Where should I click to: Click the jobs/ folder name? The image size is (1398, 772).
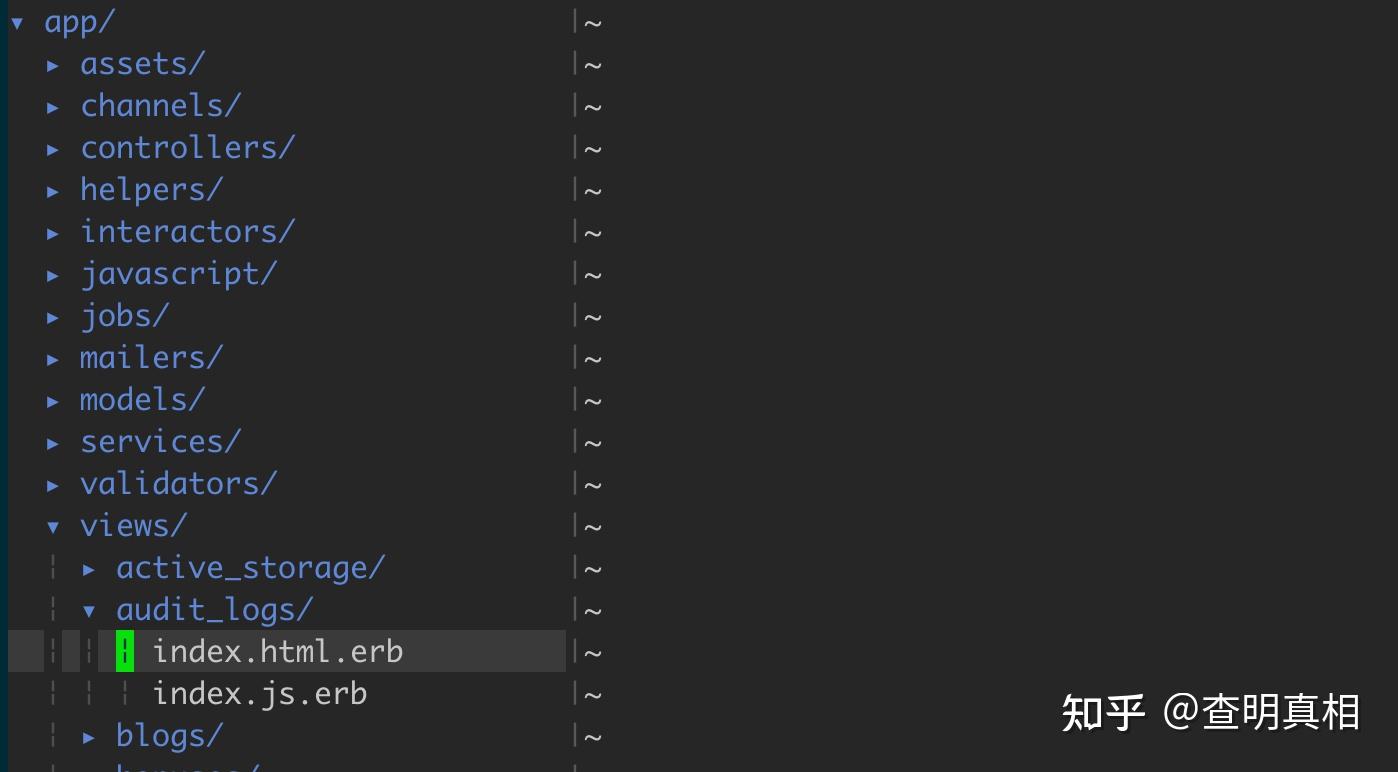125,316
